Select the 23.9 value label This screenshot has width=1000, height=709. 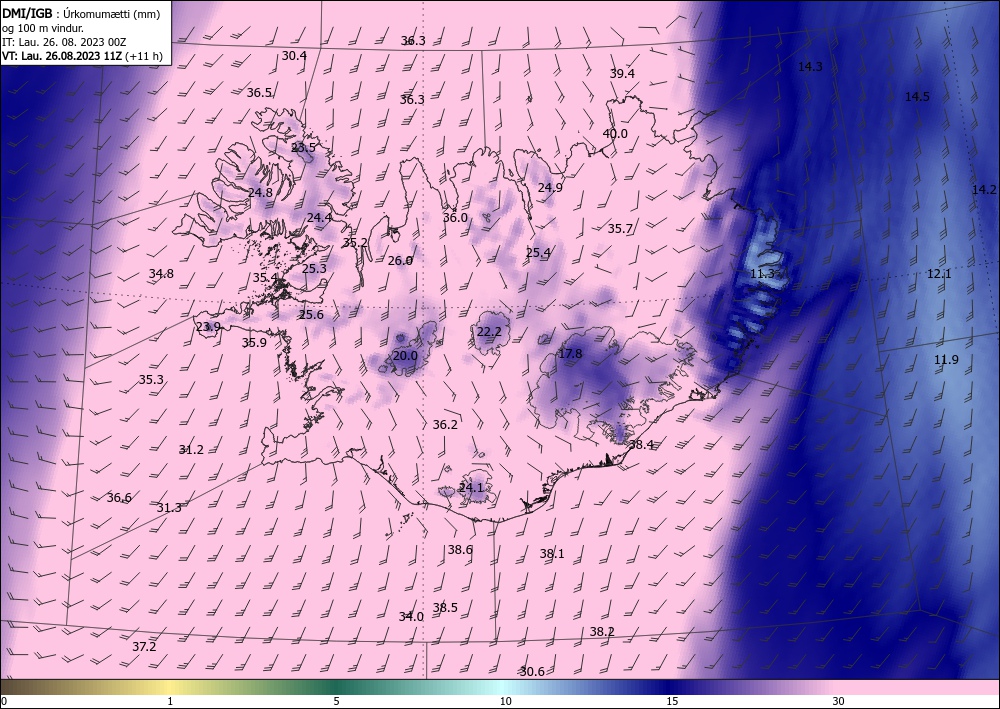click(x=208, y=326)
